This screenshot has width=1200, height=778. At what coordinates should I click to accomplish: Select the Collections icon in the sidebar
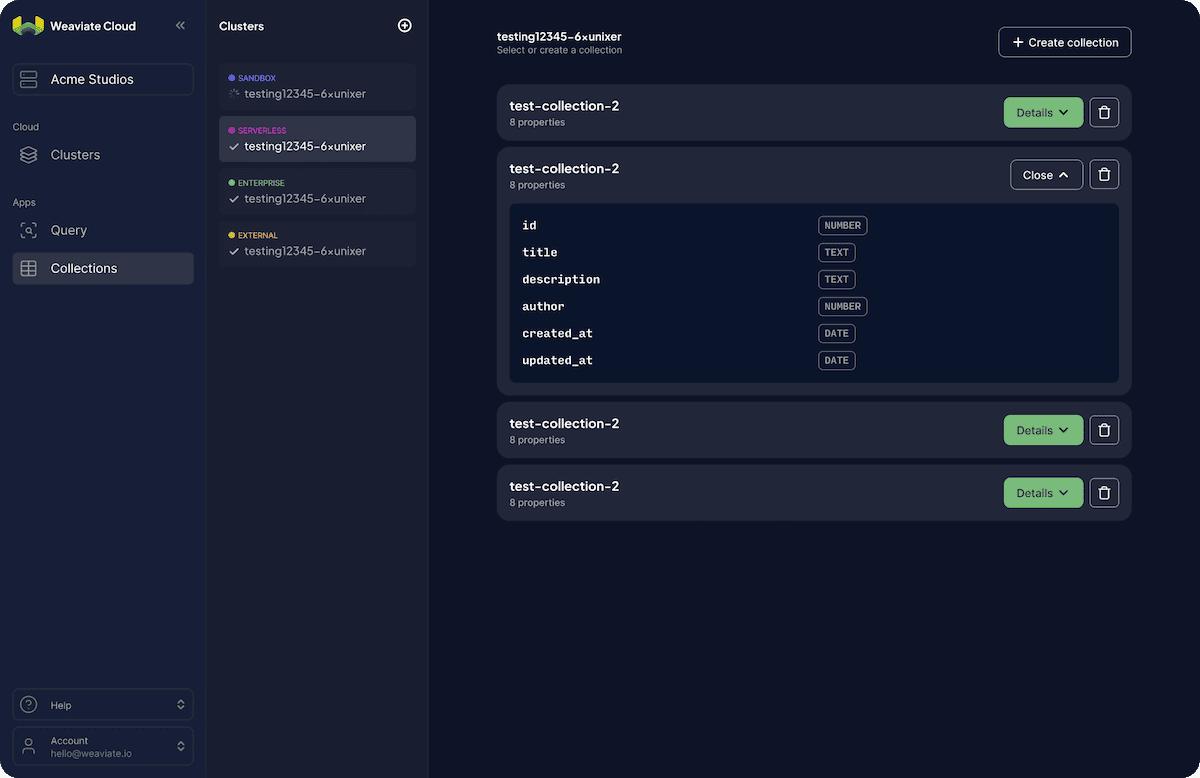click(28, 268)
